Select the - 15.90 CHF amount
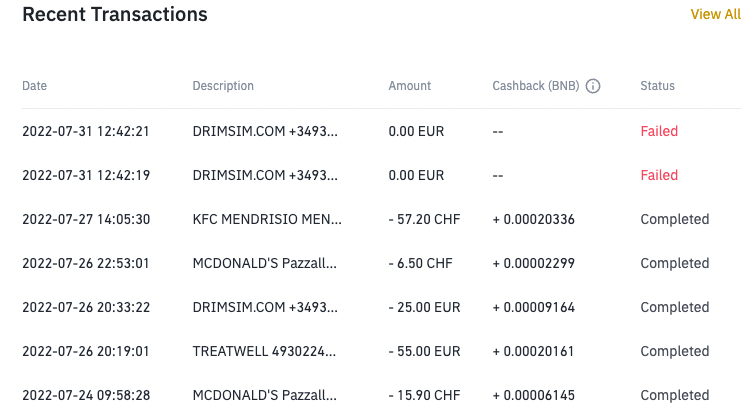 (424, 395)
